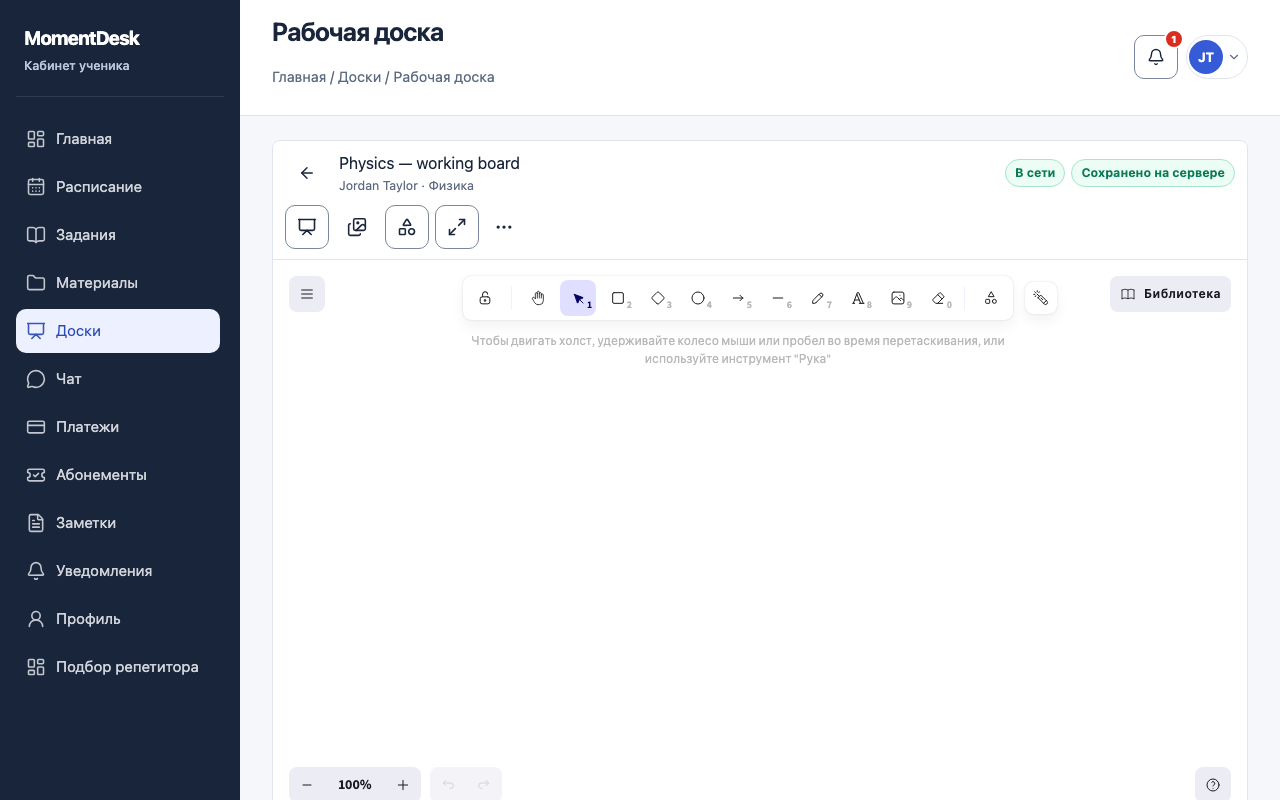The height and width of the screenshot is (800, 1280).
Task: Zoom out with the minus button
Action: point(307,785)
